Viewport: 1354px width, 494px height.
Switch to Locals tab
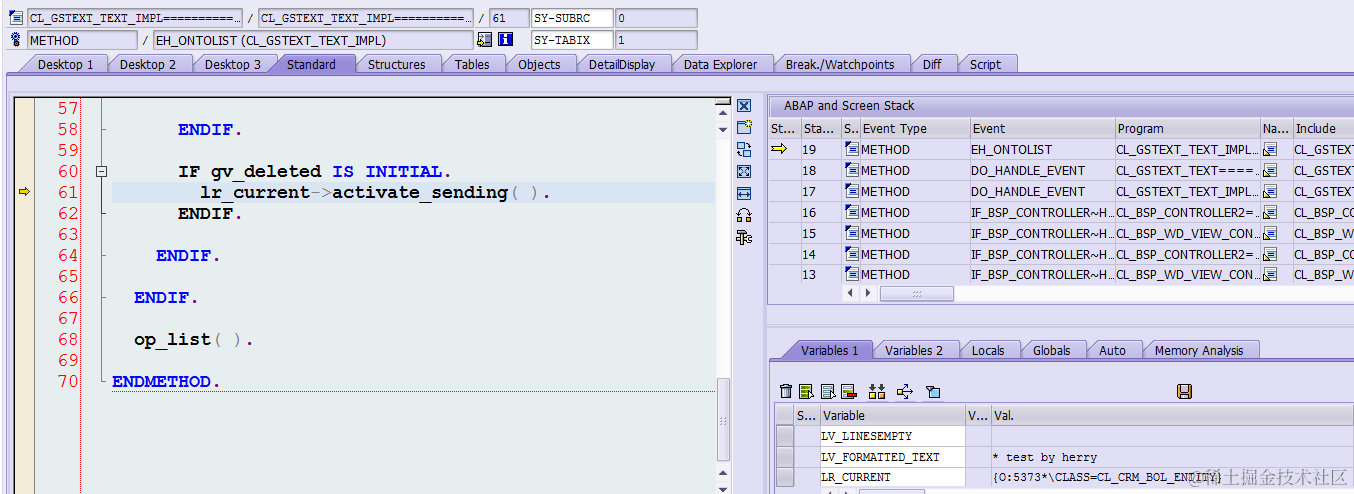click(x=988, y=350)
